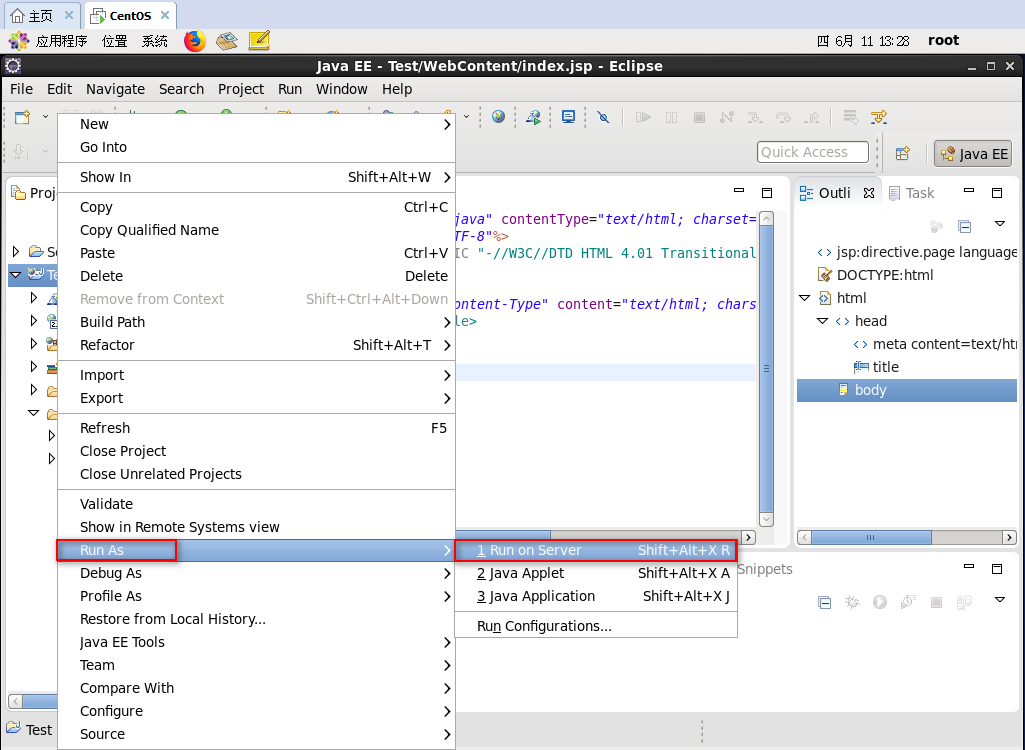Click the Open Perspective icon
1025x750 pixels.
click(902, 153)
